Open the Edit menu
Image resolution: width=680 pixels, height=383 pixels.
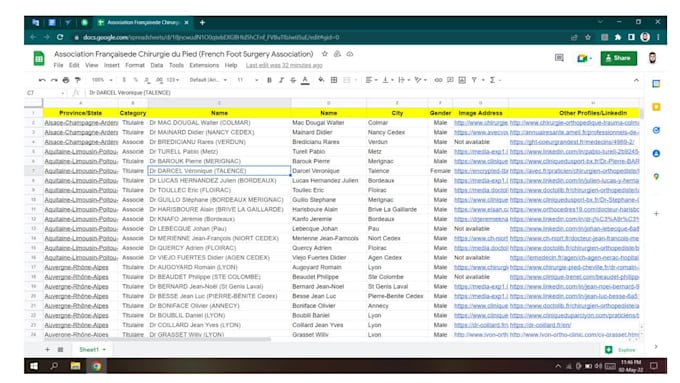coord(74,65)
